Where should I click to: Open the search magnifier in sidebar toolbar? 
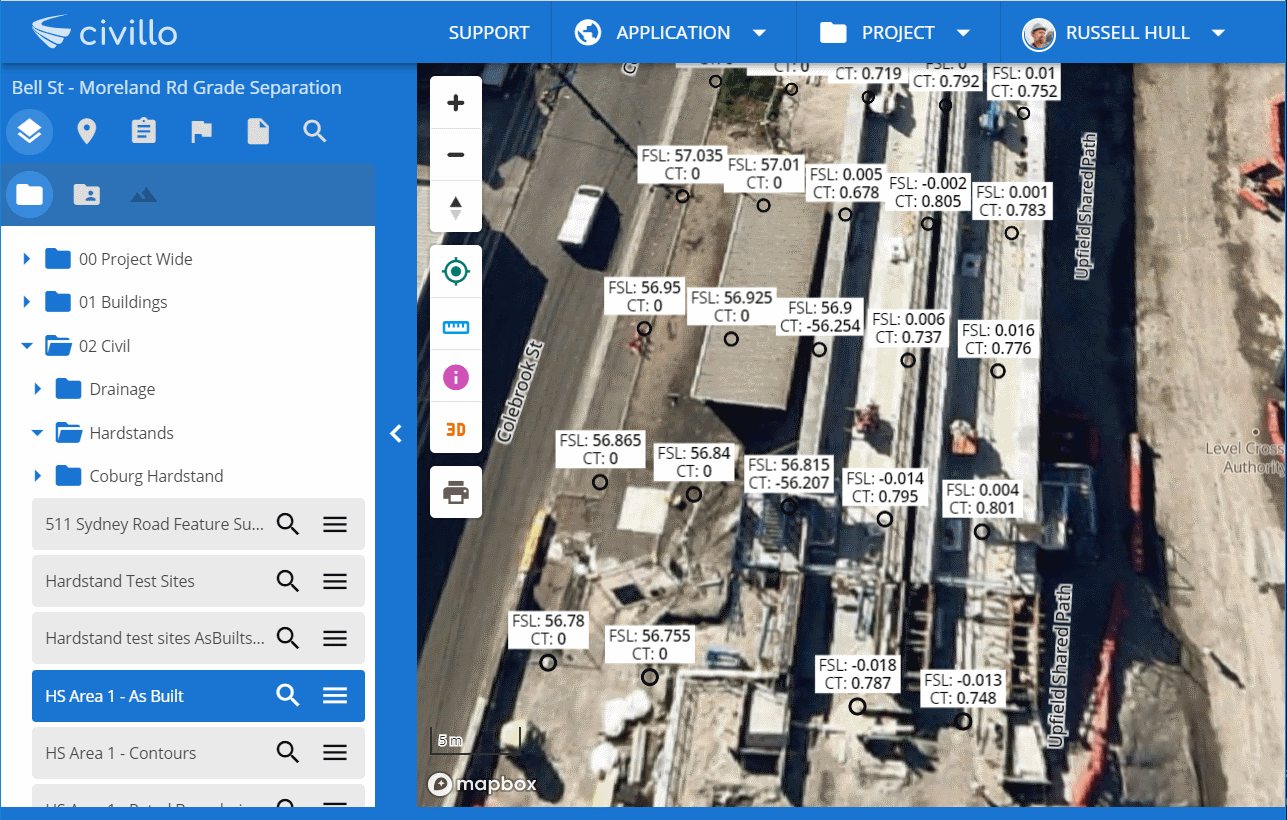click(315, 131)
